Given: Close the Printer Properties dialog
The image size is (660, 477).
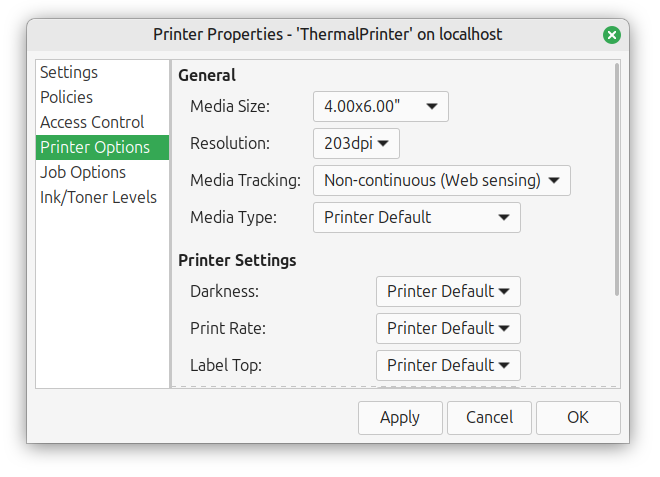Looking at the screenshot, I should pyautogui.click(x=612, y=35).
